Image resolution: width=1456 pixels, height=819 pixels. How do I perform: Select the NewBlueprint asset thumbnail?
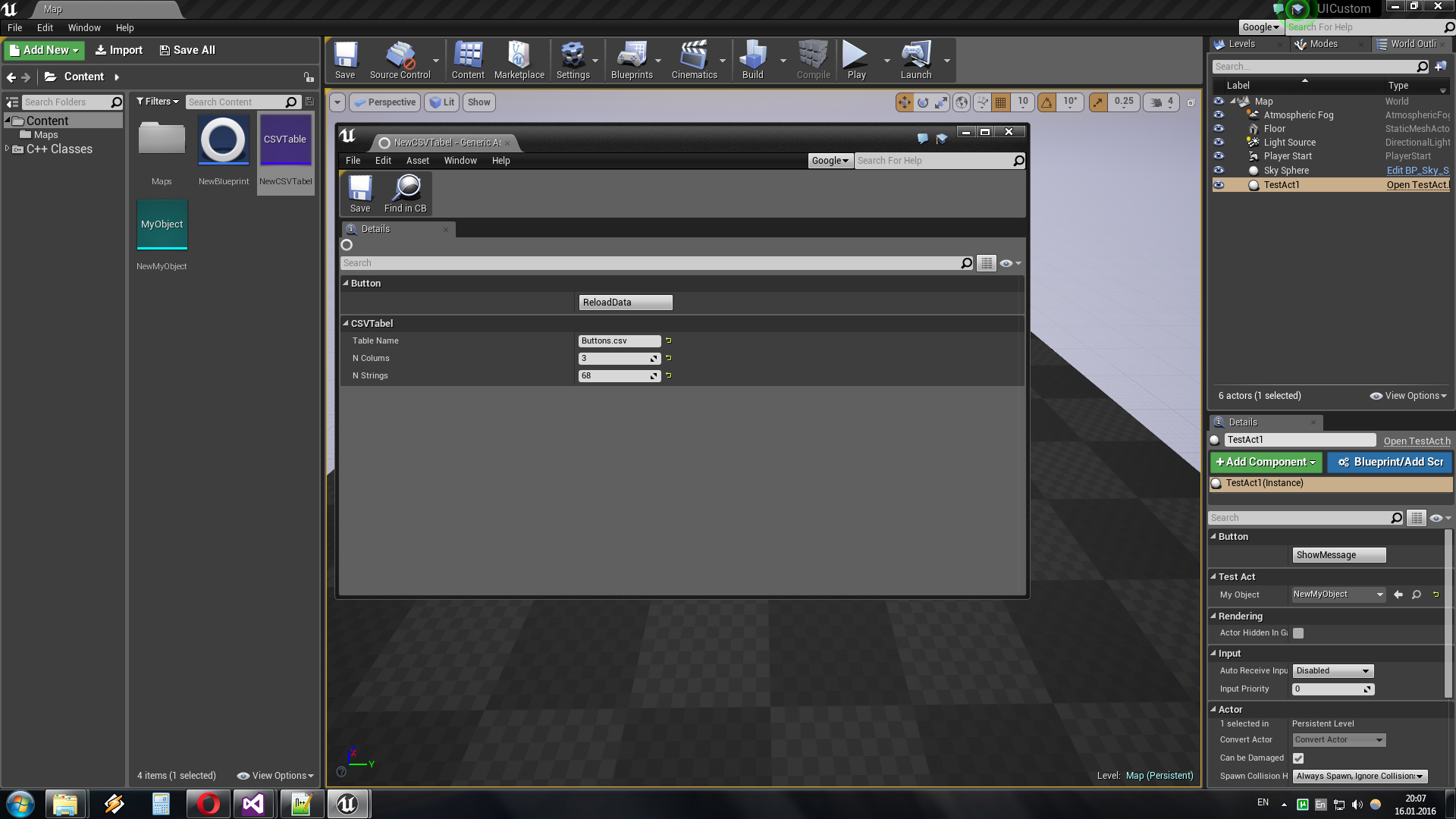click(x=224, y=141)
